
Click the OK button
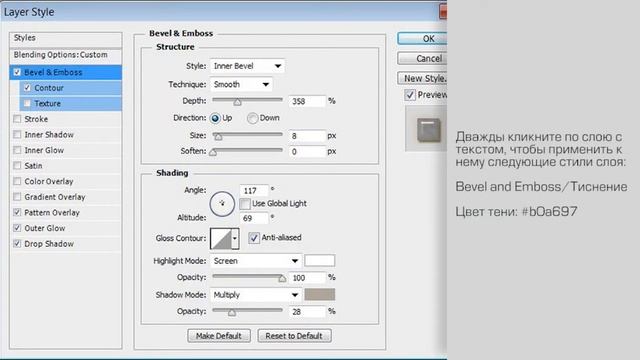[422, 39]
